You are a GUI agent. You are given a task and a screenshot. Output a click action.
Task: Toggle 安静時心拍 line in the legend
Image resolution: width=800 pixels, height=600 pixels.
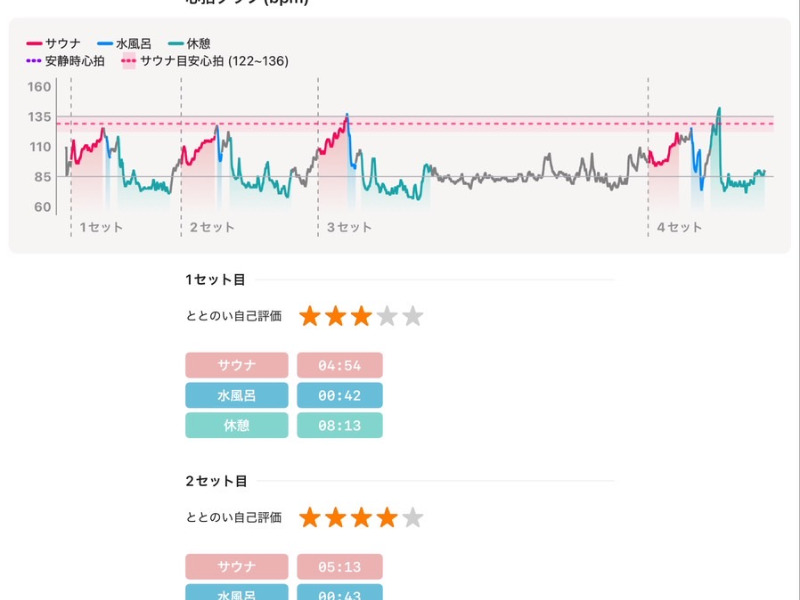coord(66,61)
